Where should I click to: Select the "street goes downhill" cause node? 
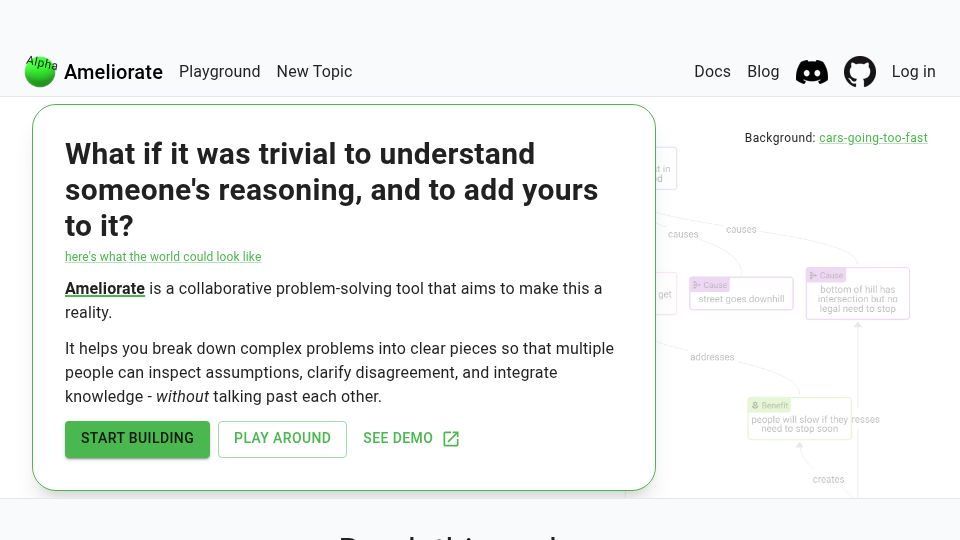[x=741, y=293]
